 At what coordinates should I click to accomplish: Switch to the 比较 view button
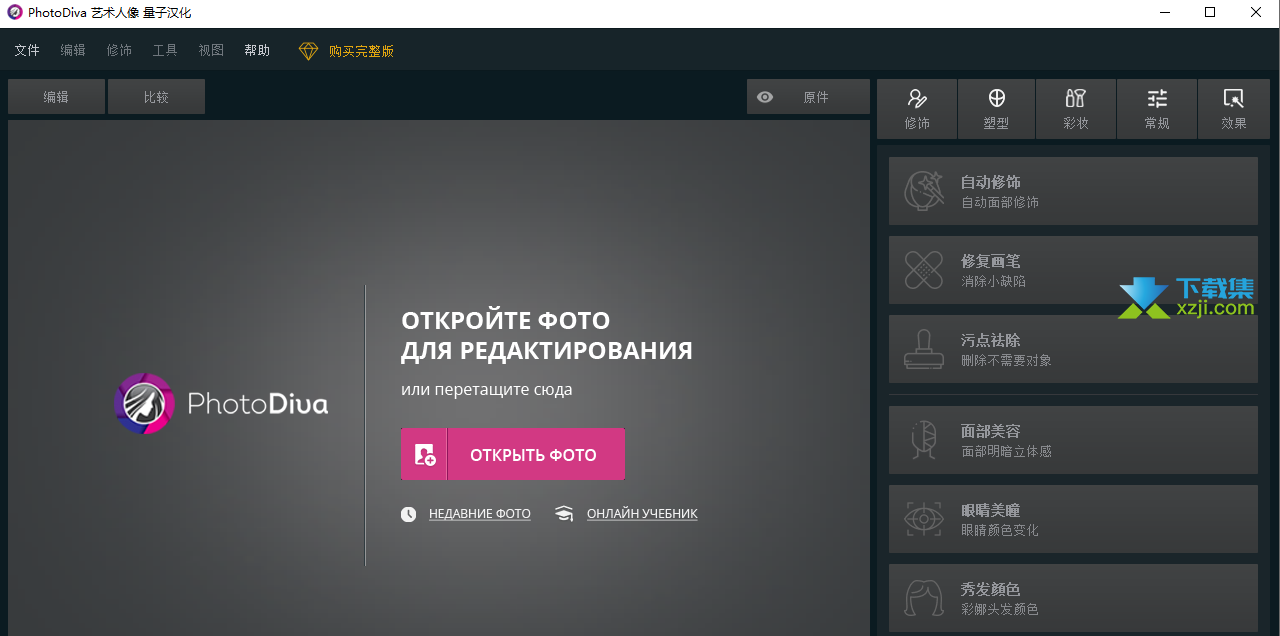click(156, 97)
